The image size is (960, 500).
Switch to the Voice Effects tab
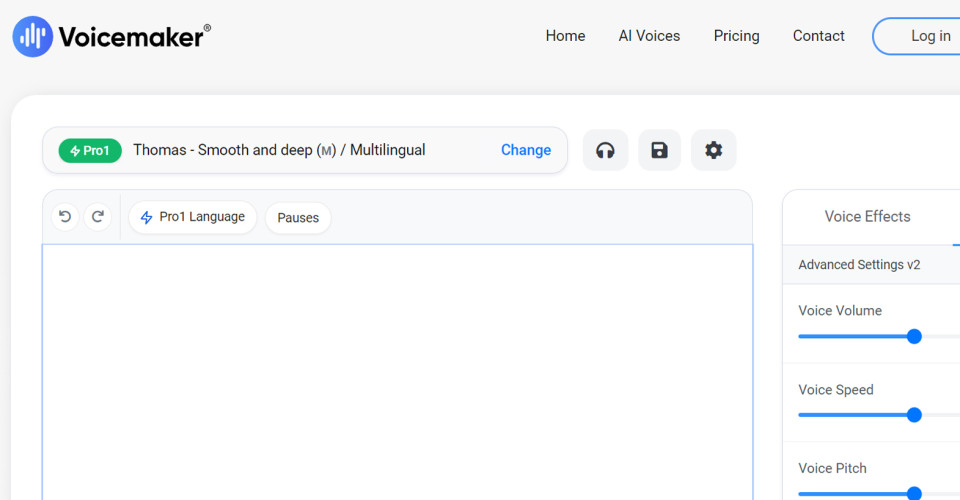pyautogui.click(x=867, y=216)
